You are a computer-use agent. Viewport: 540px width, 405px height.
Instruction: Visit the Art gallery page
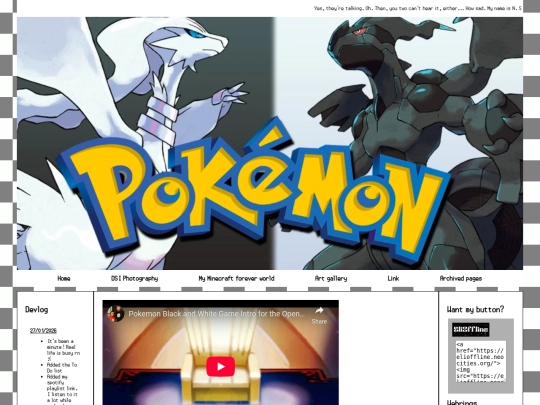(x=331, y=278)
